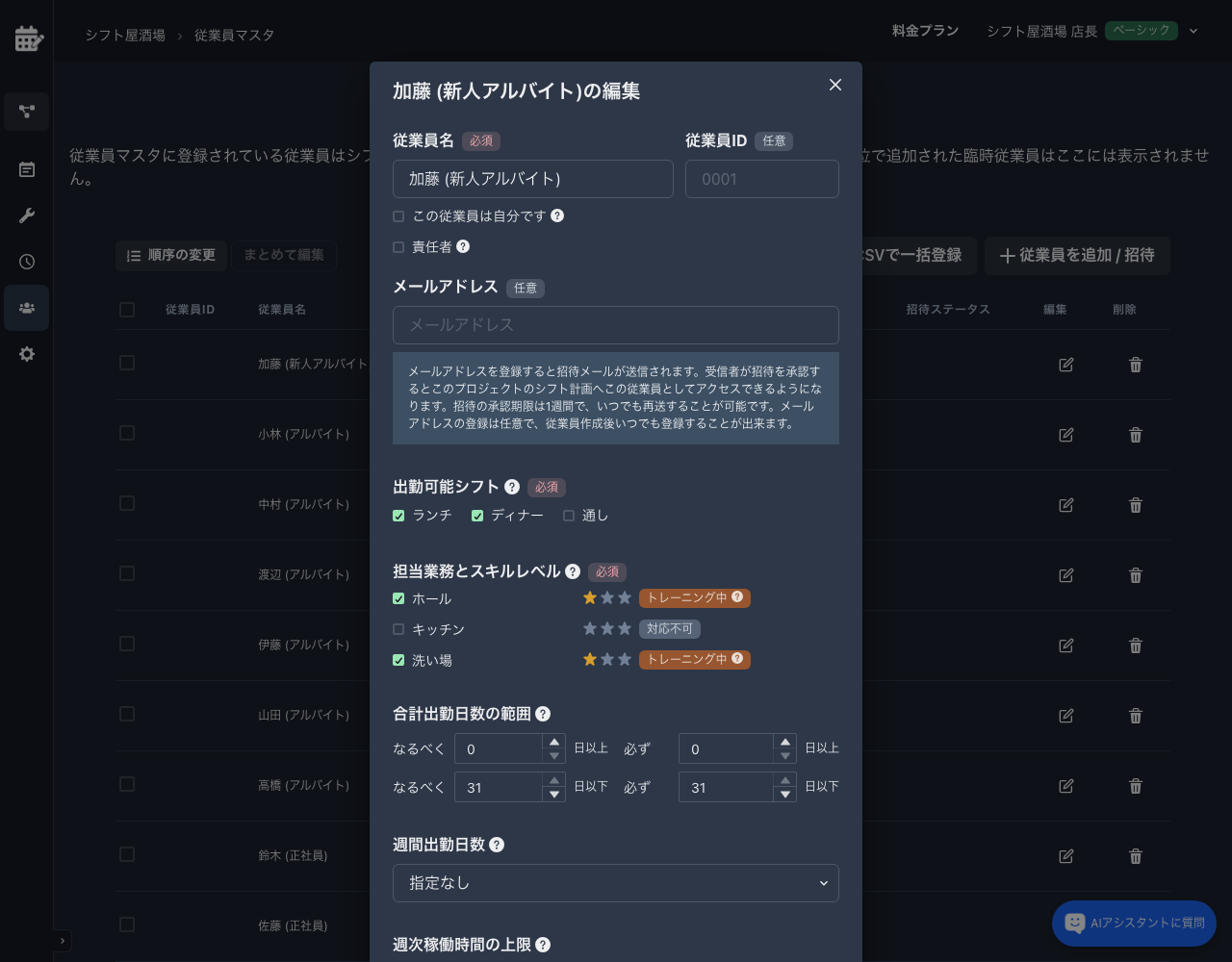This screenshot has height=962, width=1232.
Task: Increase なるべく 日以下 value
Action: click(553, 780)
